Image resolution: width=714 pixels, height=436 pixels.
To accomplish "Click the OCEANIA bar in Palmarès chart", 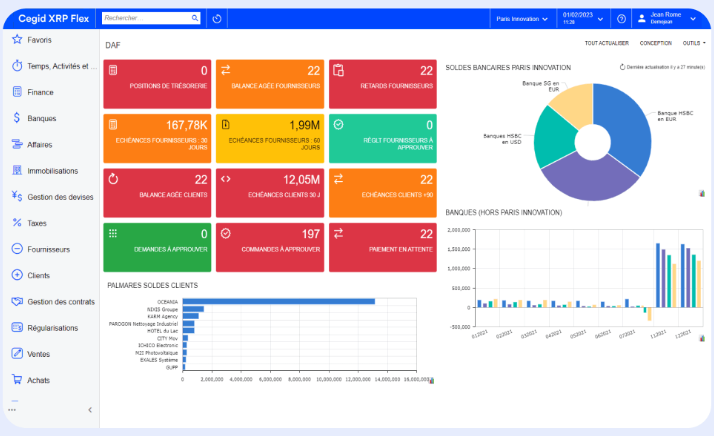I will point(279,302).
